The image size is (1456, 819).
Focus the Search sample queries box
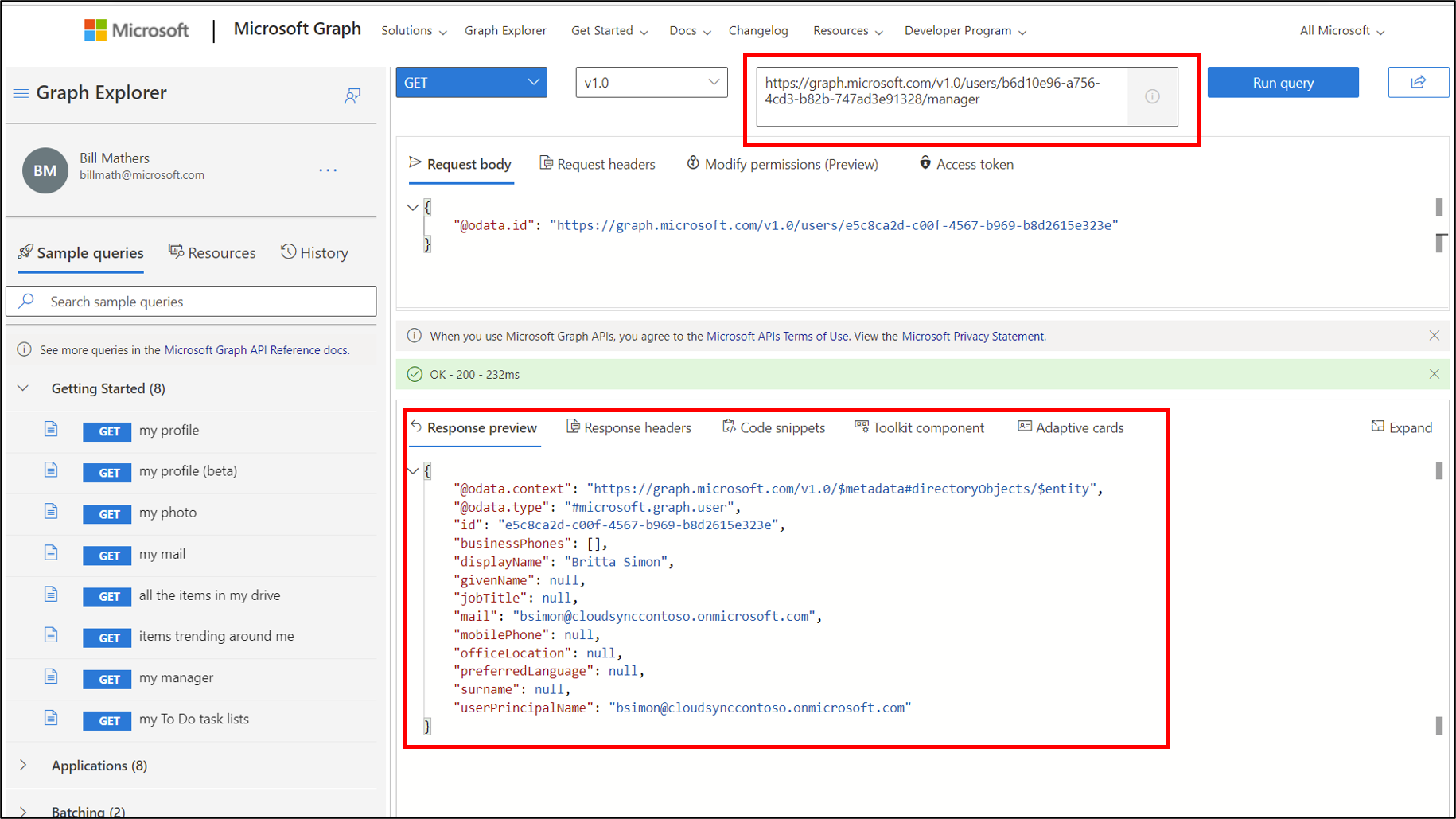point(191,301)
